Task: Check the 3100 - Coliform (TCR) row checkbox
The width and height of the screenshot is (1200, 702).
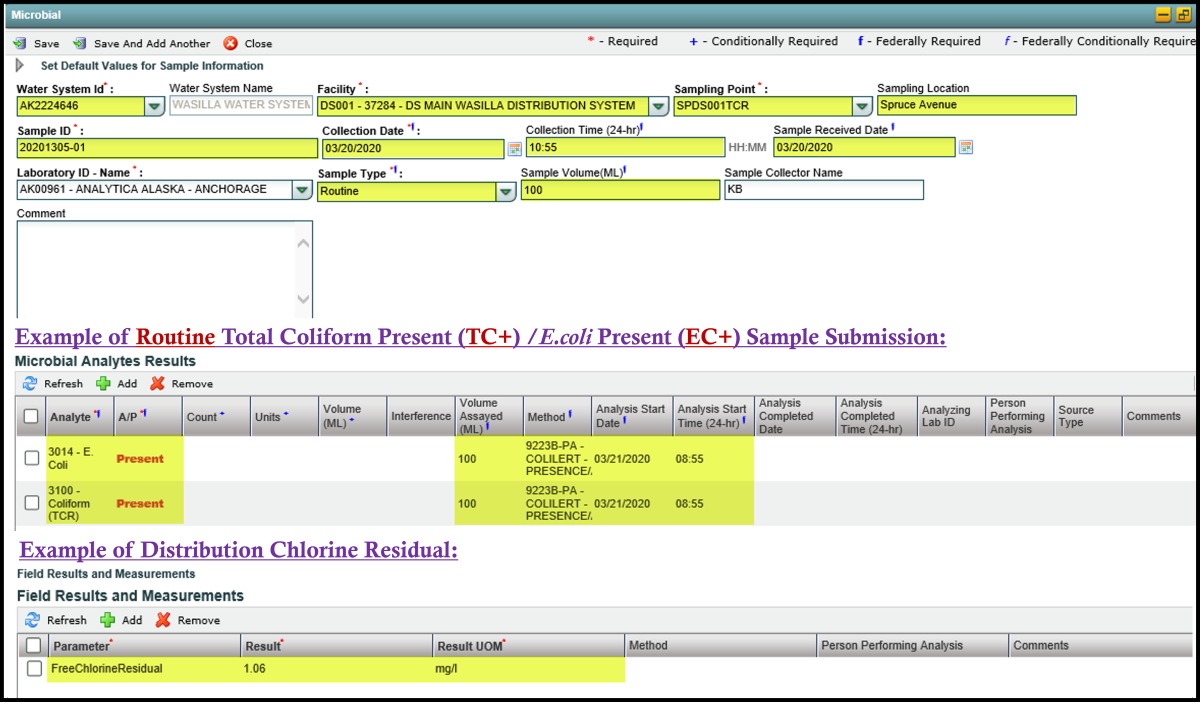Action: point(31,503)
